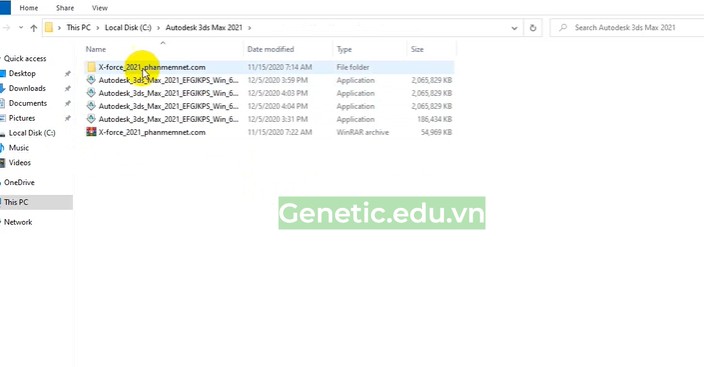Open the Share ribbon tab
The width and height of the screenshot is (704, 367).
click(65, 8)
